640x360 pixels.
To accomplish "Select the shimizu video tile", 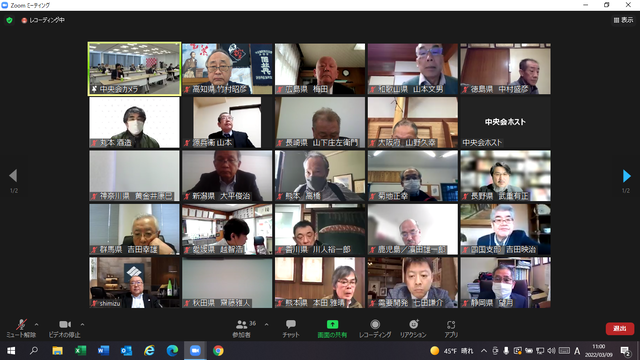I will click(134, 282).
